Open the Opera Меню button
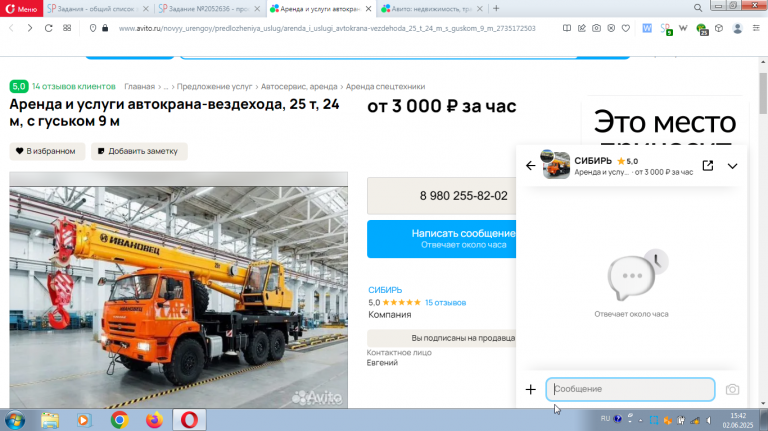Image resolution: width=768 pixels, height=431 pixels. pyautogui.click(x=21, y=8)
